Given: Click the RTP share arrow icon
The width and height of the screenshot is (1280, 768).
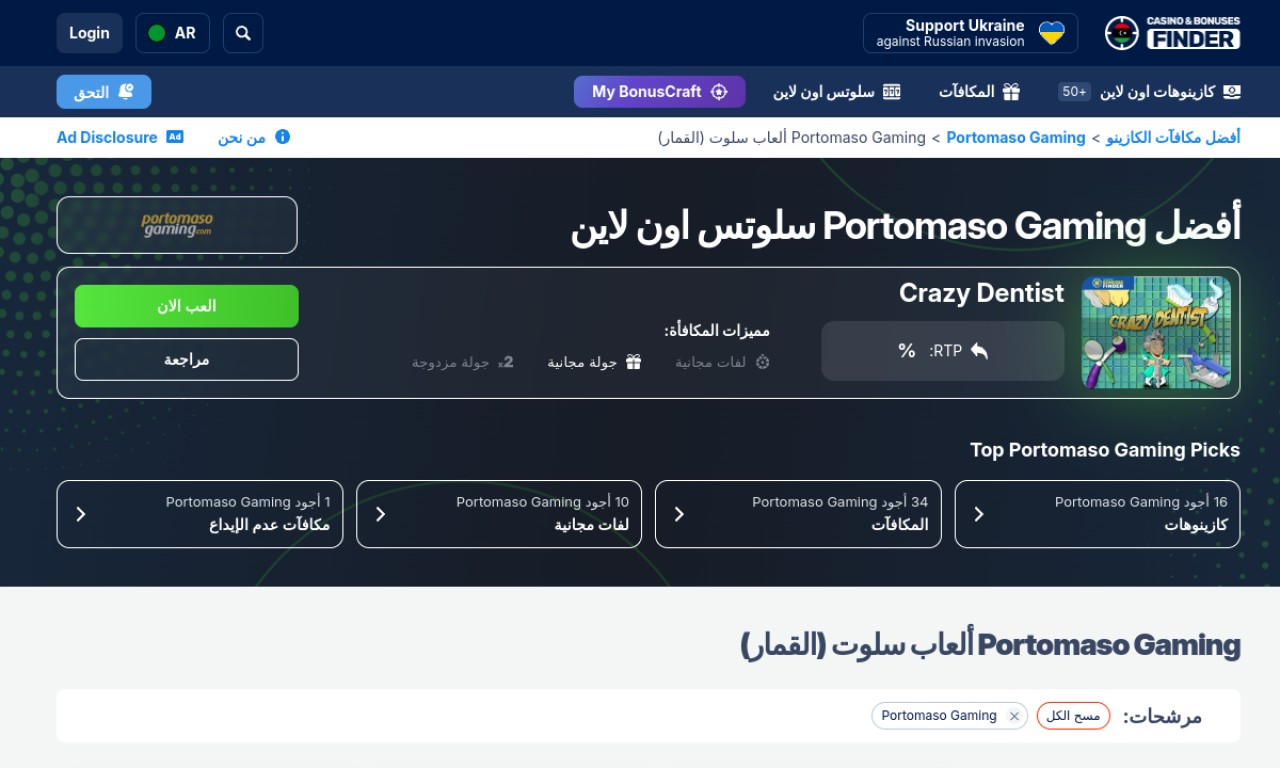Looking at the screenshot, I should click(x=979, y=351).
